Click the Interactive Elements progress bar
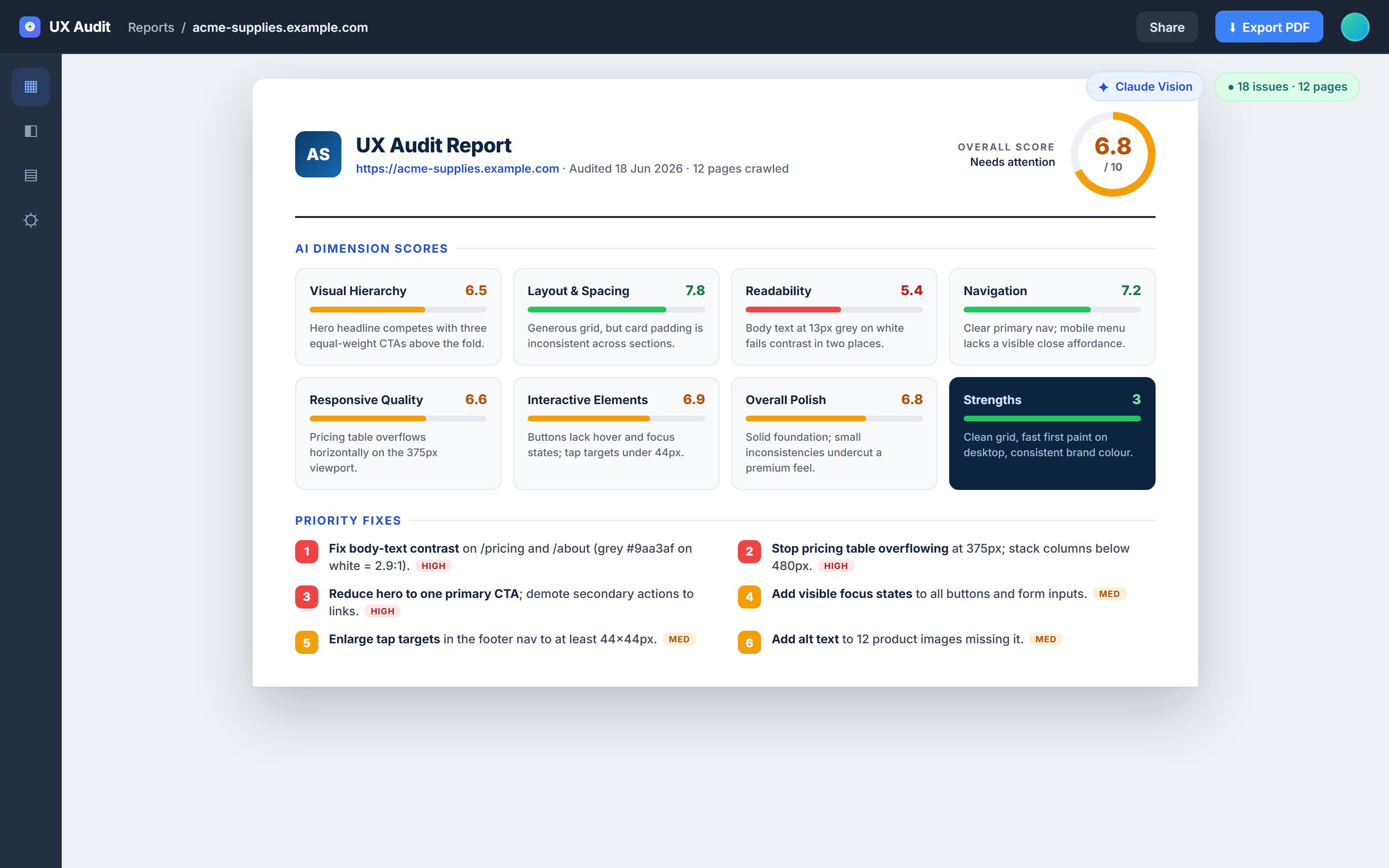The width and height of the screenshot is (1389, 868). tap(616, 419)
